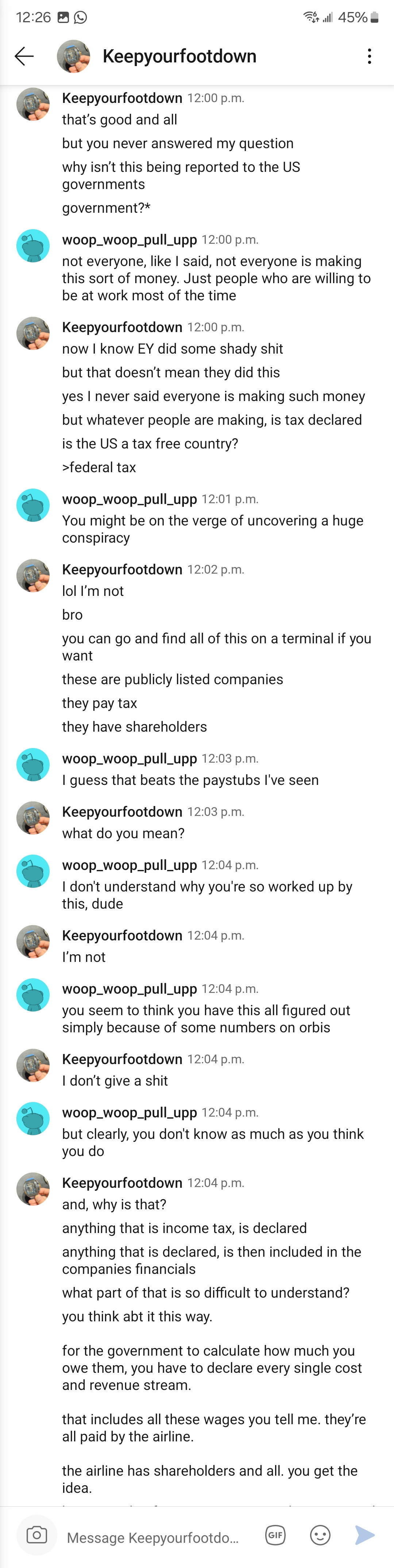Screen dimensions: 394x1568
Task: Tap the send arrow icon
Action: [x=365, y=1534]
